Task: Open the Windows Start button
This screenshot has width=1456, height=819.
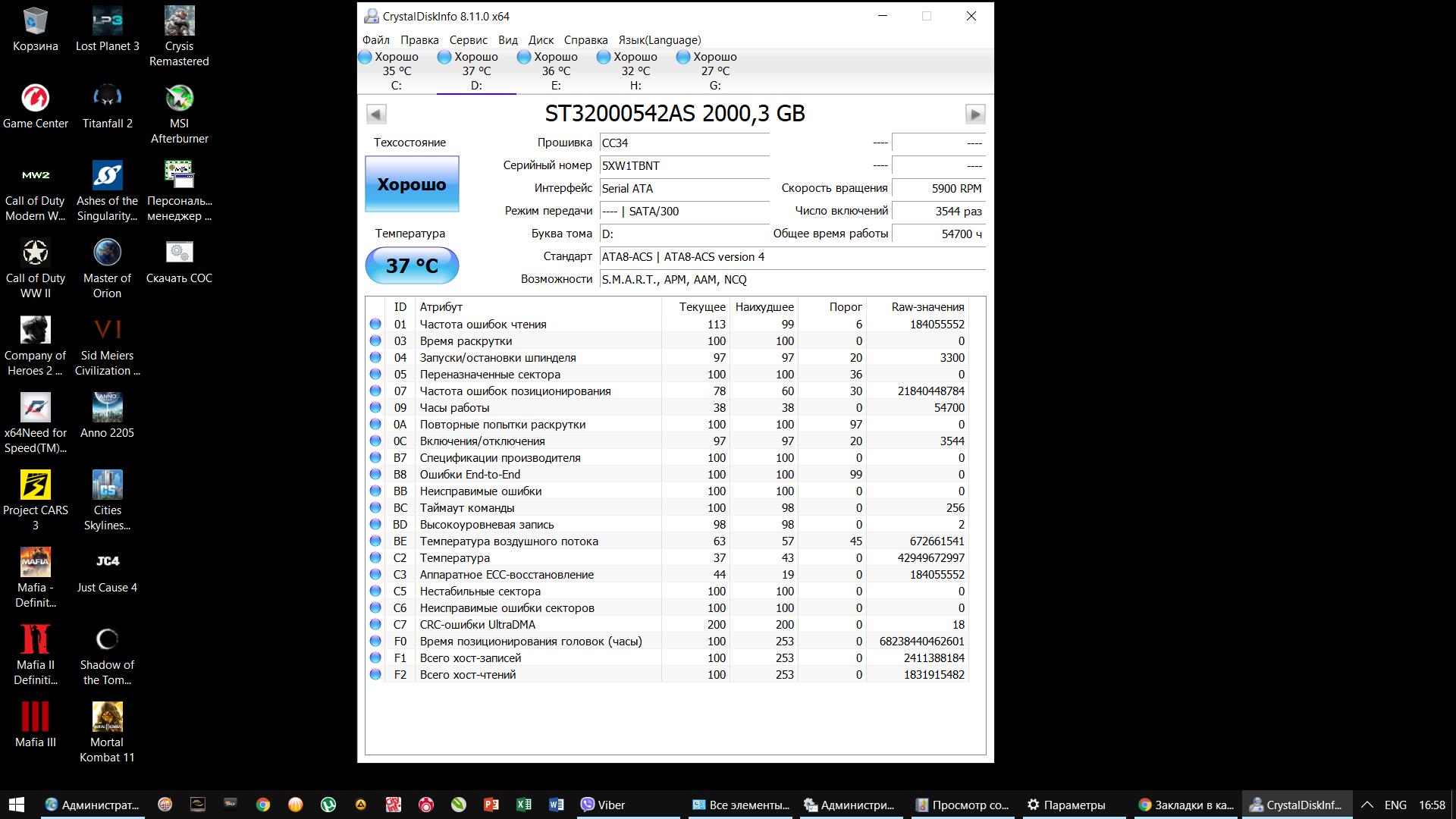Action: (17, 805)
